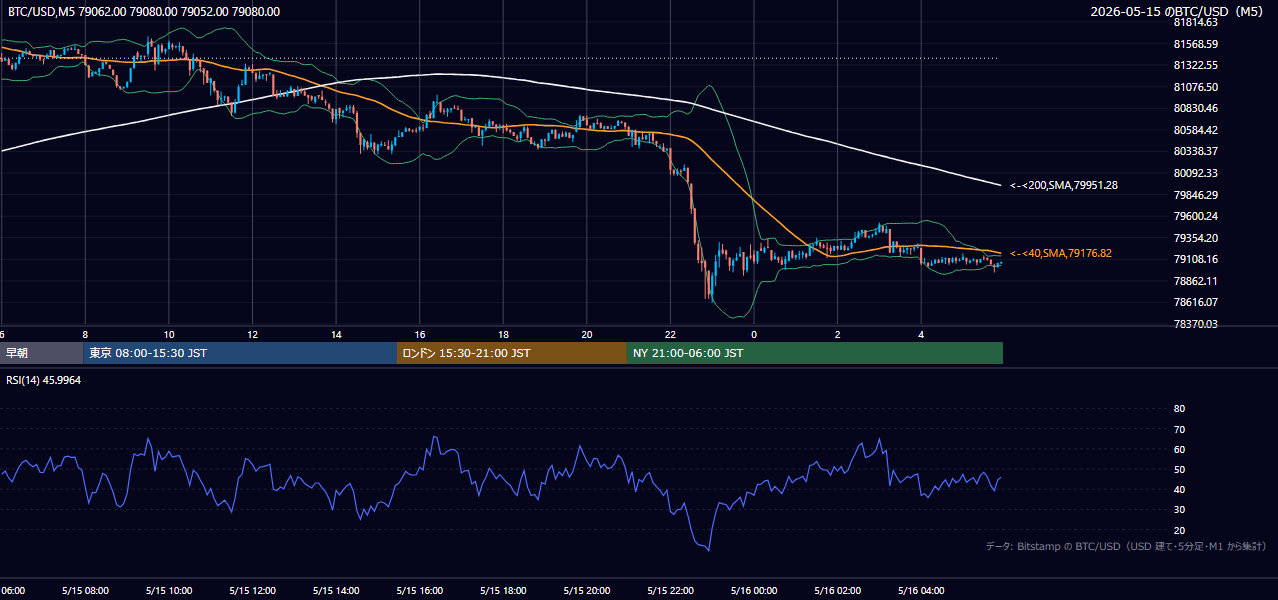Select the ロンドン 15:30-21:00 JST session bar
The width and height of the screenshot is (1278, 600).
[x=512, y=353]
